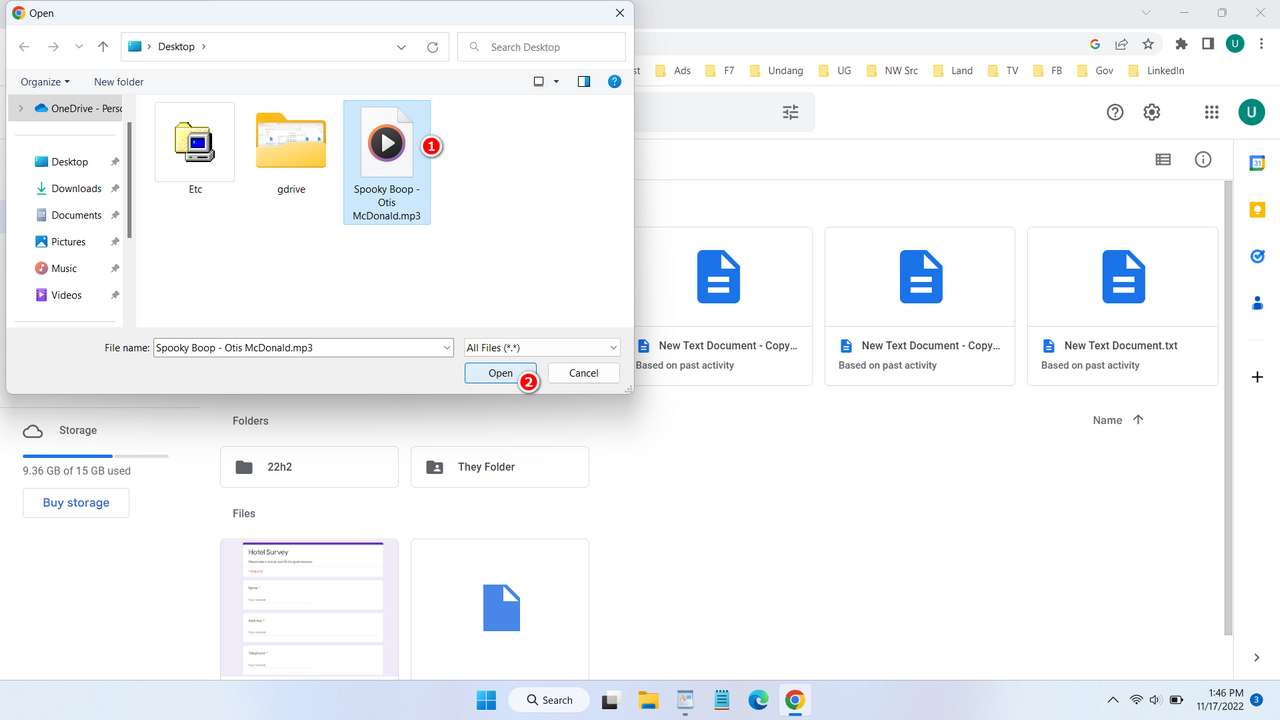1280x720 pixels.
Task: Expand the OneDrive - Personal tree item
Action: click(20, 108)
